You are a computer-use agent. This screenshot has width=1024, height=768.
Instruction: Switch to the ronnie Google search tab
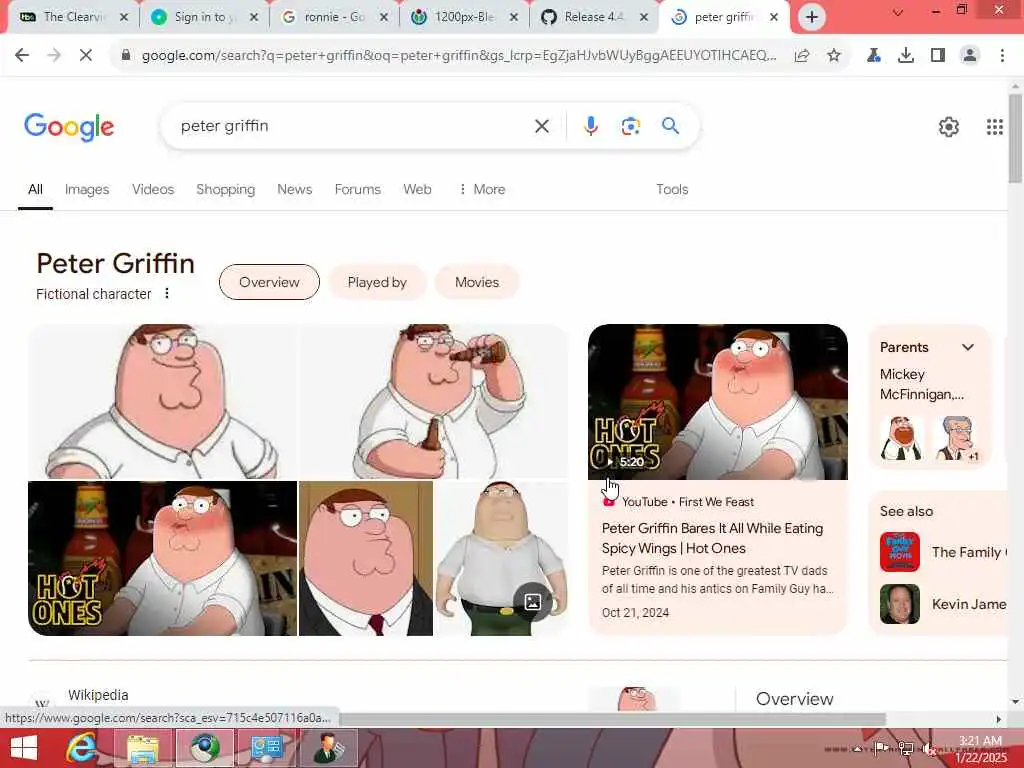tap(333, 17)
